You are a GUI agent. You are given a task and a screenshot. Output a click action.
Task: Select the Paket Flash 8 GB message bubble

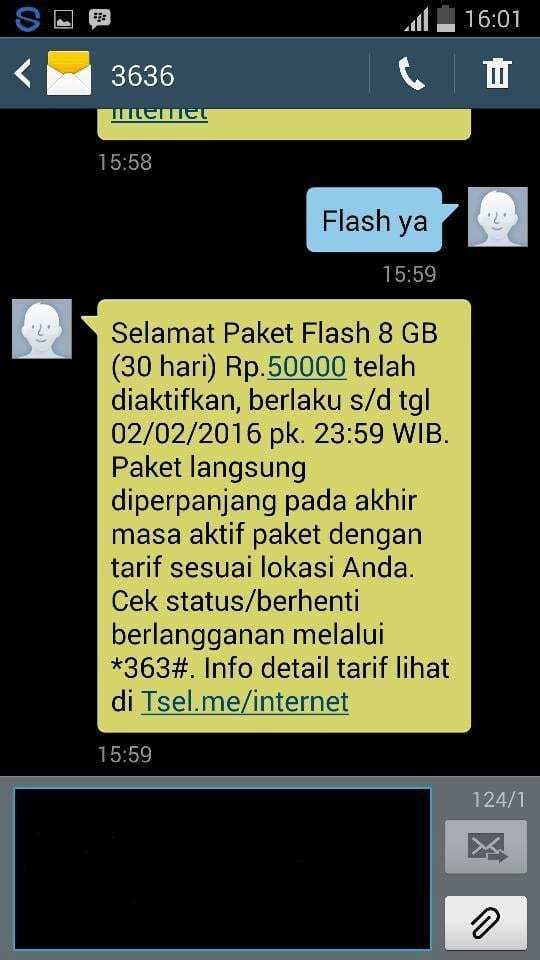[281, 516]
